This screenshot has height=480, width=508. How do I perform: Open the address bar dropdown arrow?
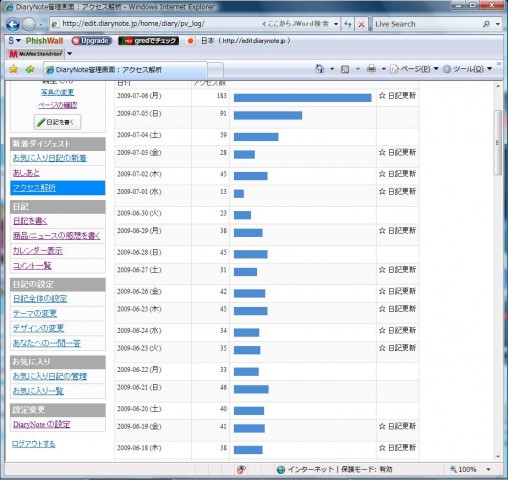[336, 24]
